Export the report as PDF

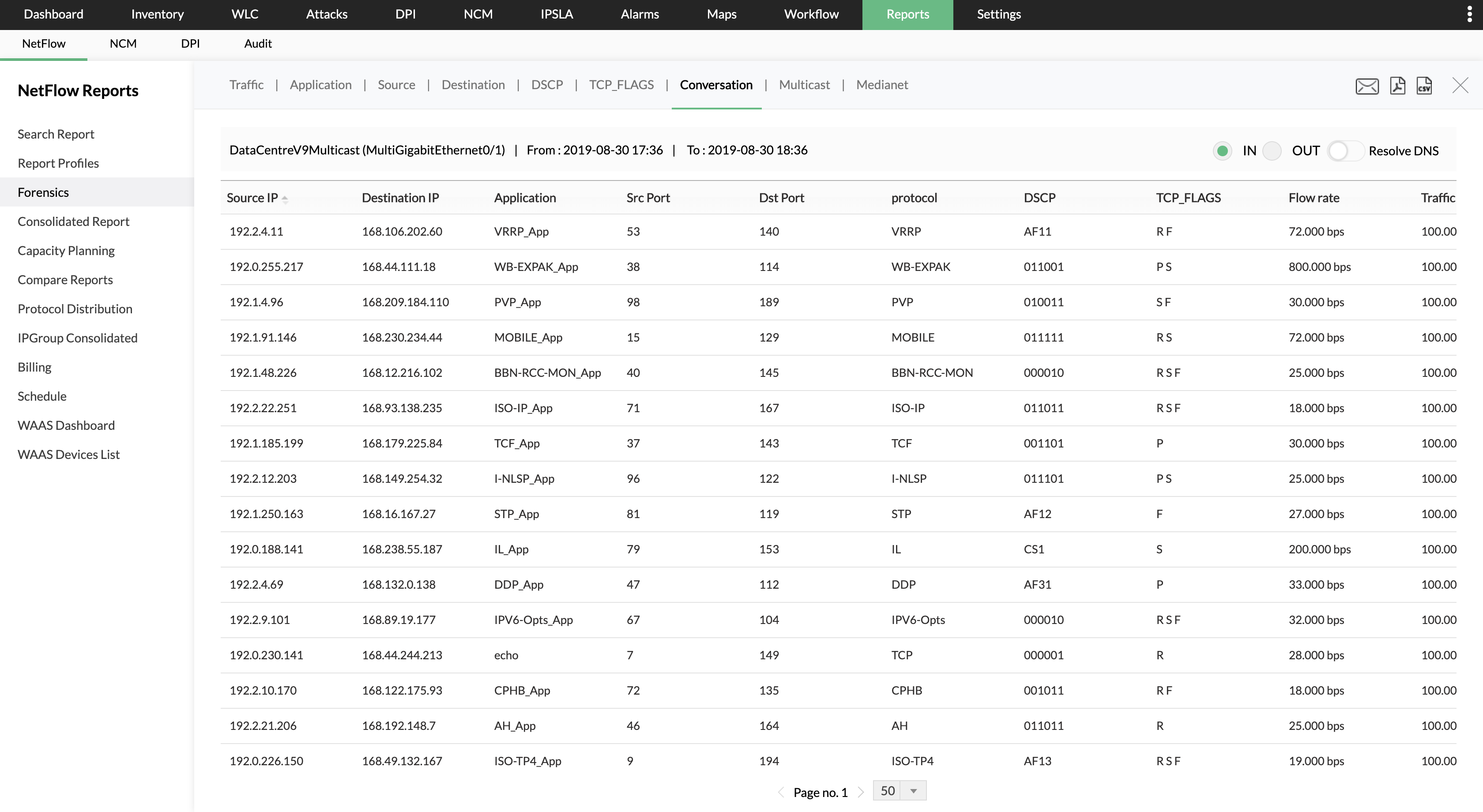coord(1397,85)
